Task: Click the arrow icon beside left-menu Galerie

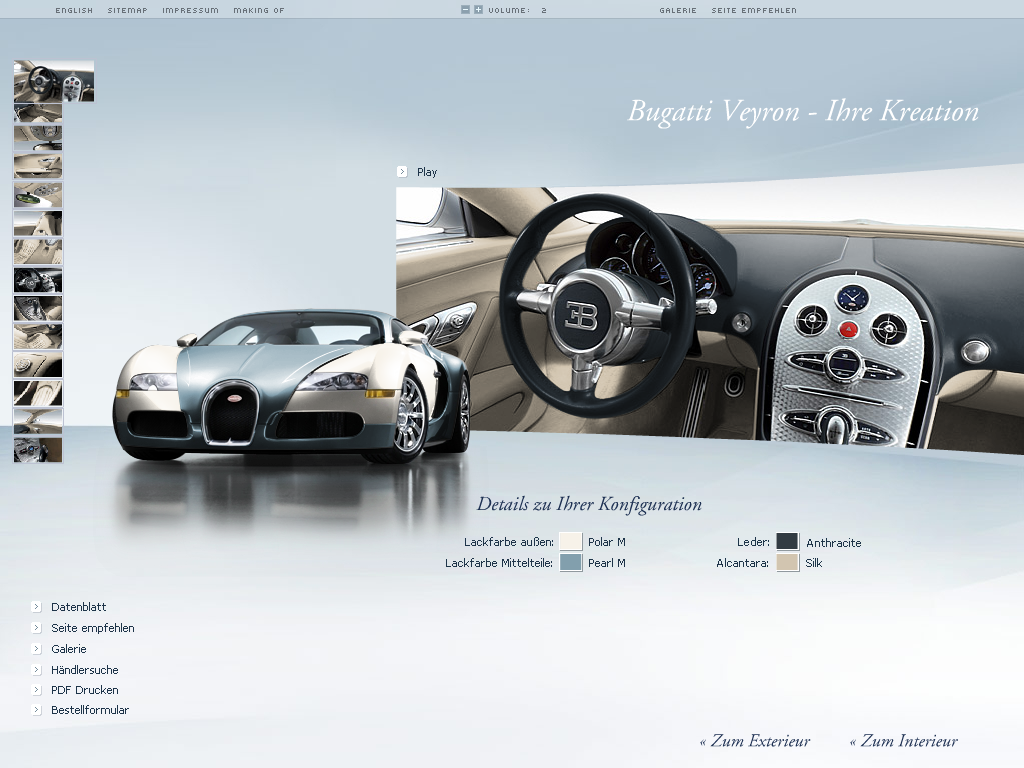Action: (36, 649)
